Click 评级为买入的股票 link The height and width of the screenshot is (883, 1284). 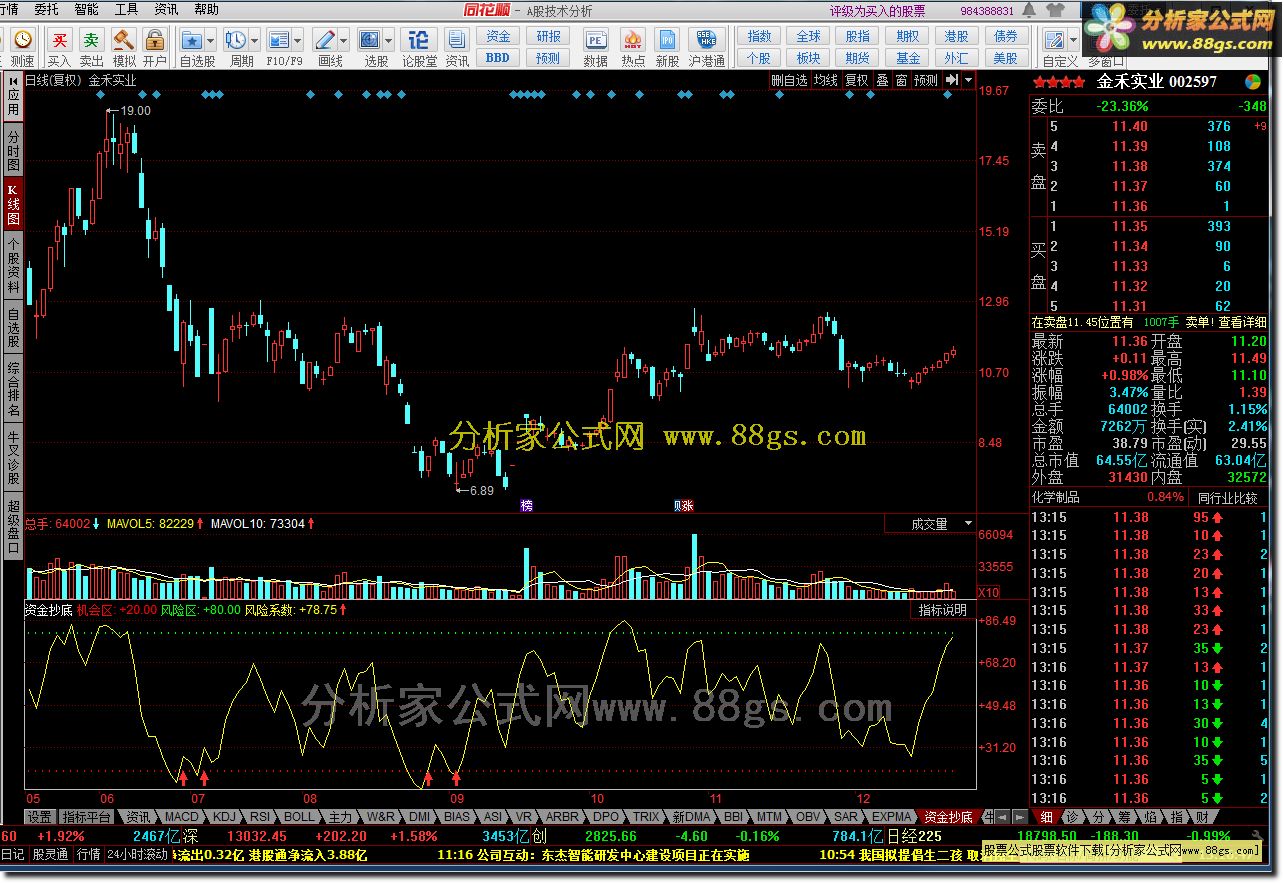pyautogui.click(x=878, y=11)
